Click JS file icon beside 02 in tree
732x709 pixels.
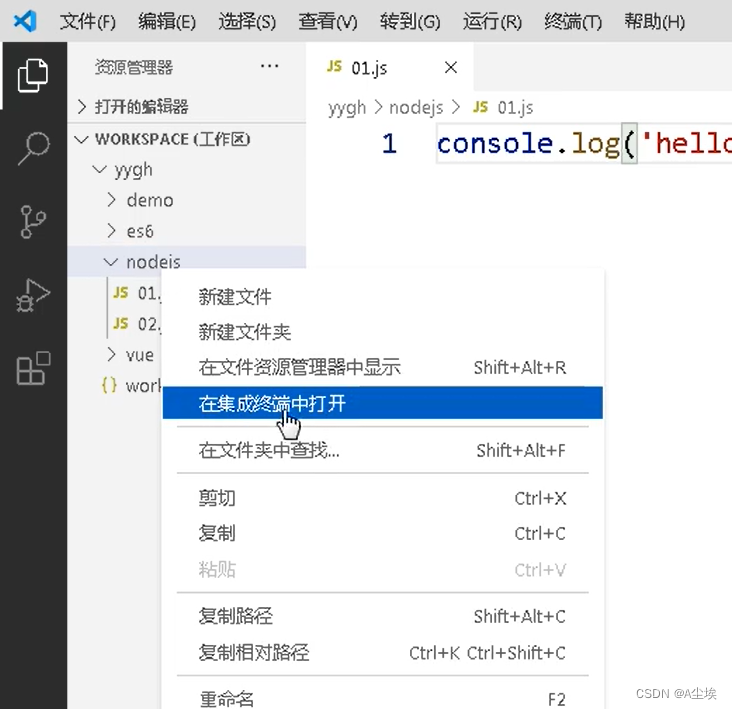[x=120, y=323]
